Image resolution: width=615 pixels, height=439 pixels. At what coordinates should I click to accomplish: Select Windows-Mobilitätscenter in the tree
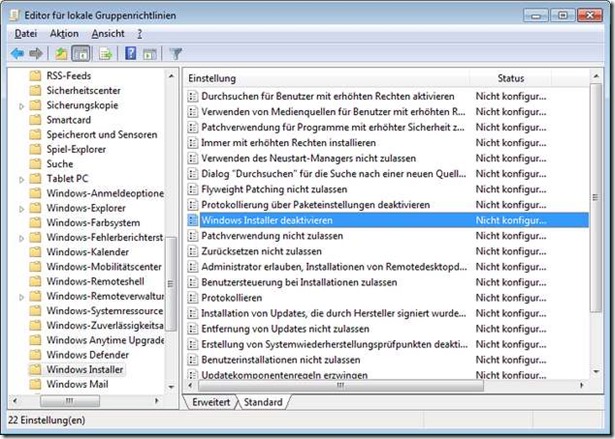[x=104, y=266]
